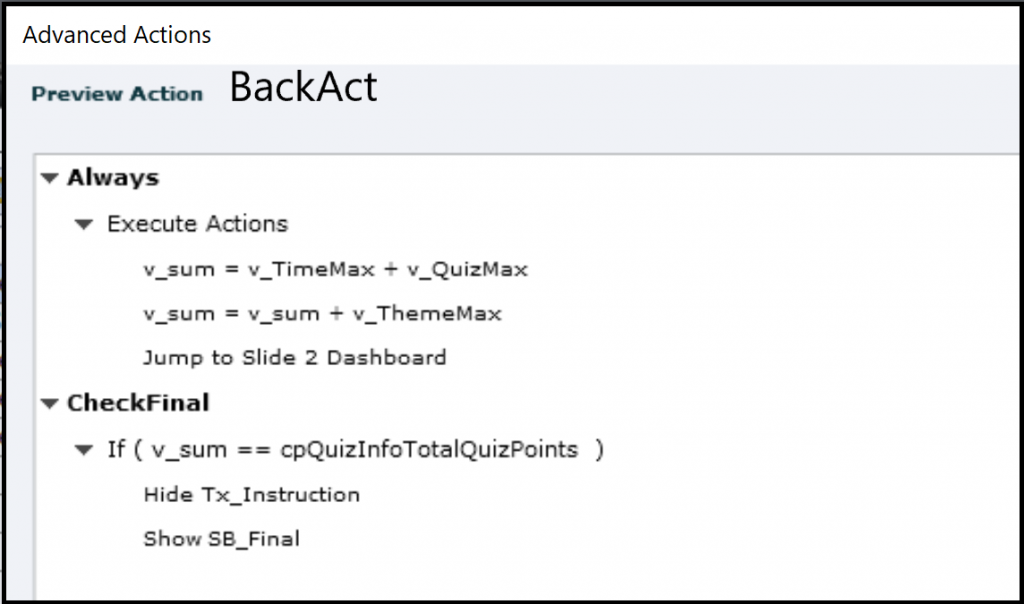
Task: Select the Always decision label
Action: tap(113, 178)
